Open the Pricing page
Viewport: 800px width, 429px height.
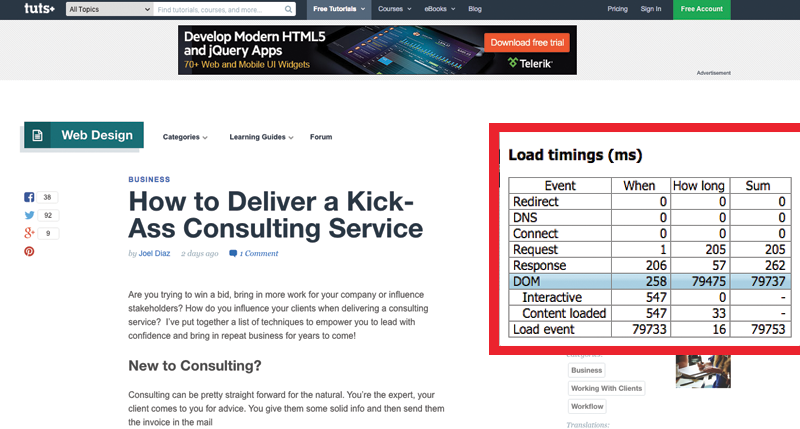click(x=617, y=9)
